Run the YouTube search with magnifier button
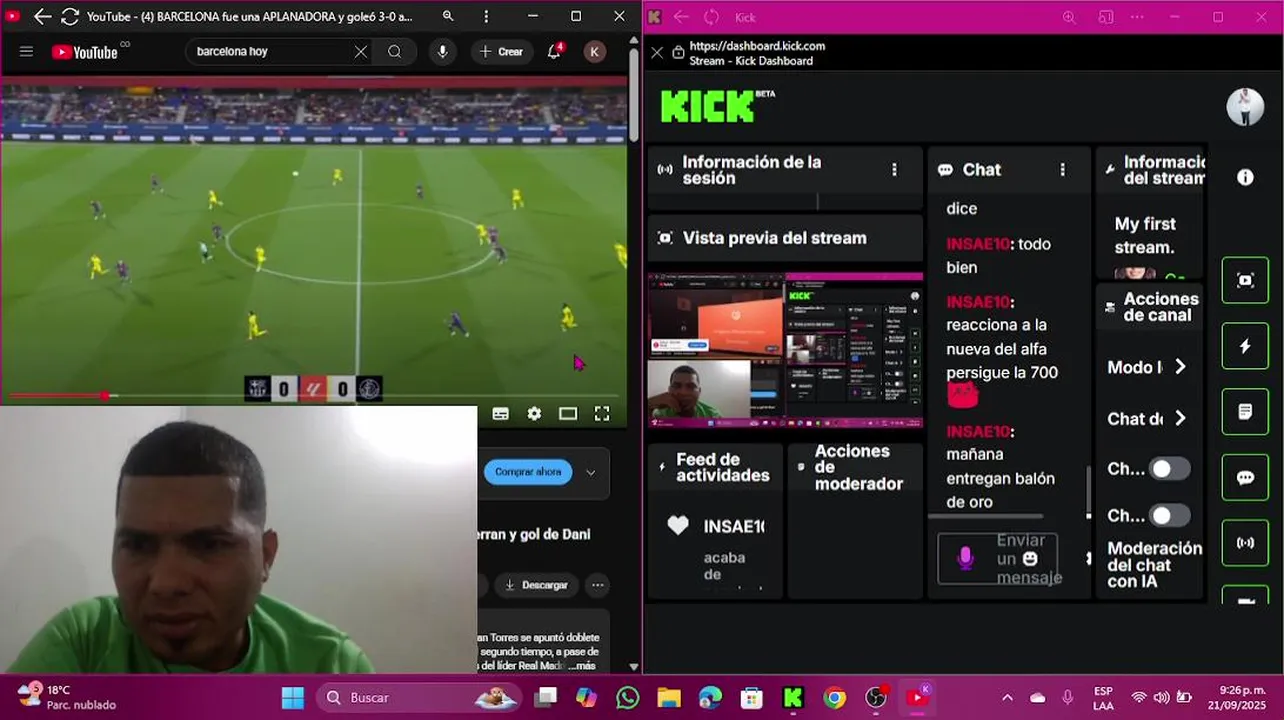The height and width of the screenshot is (720, 1284). pos(394,52)
